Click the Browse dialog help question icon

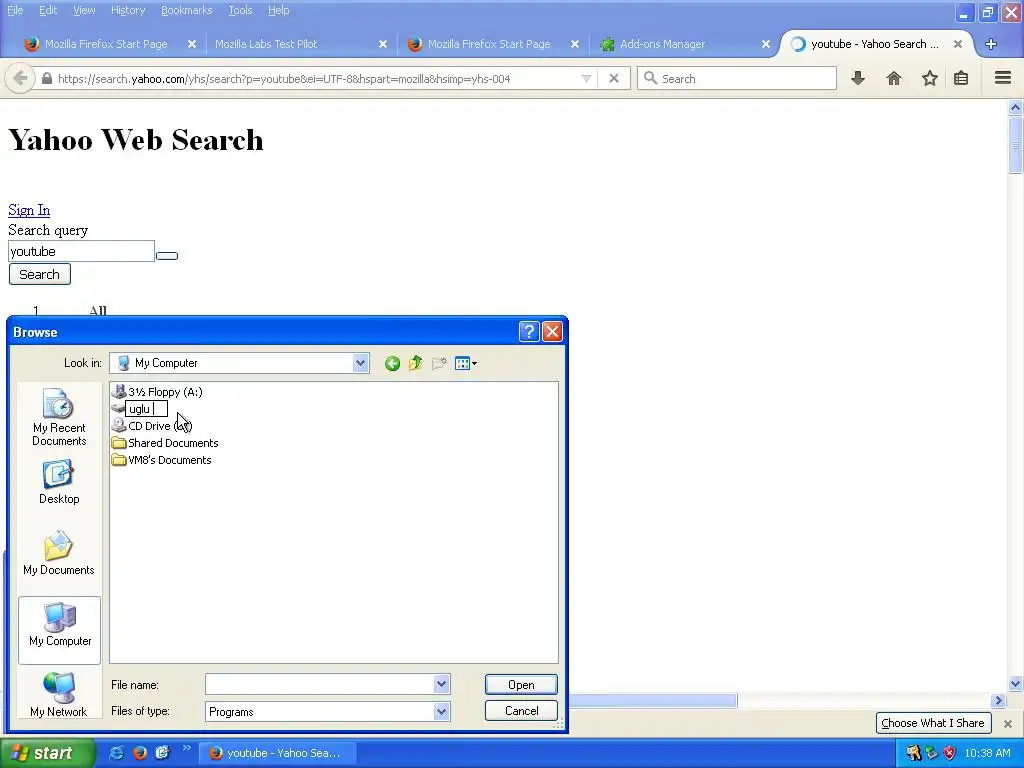(x=528, y=332)
